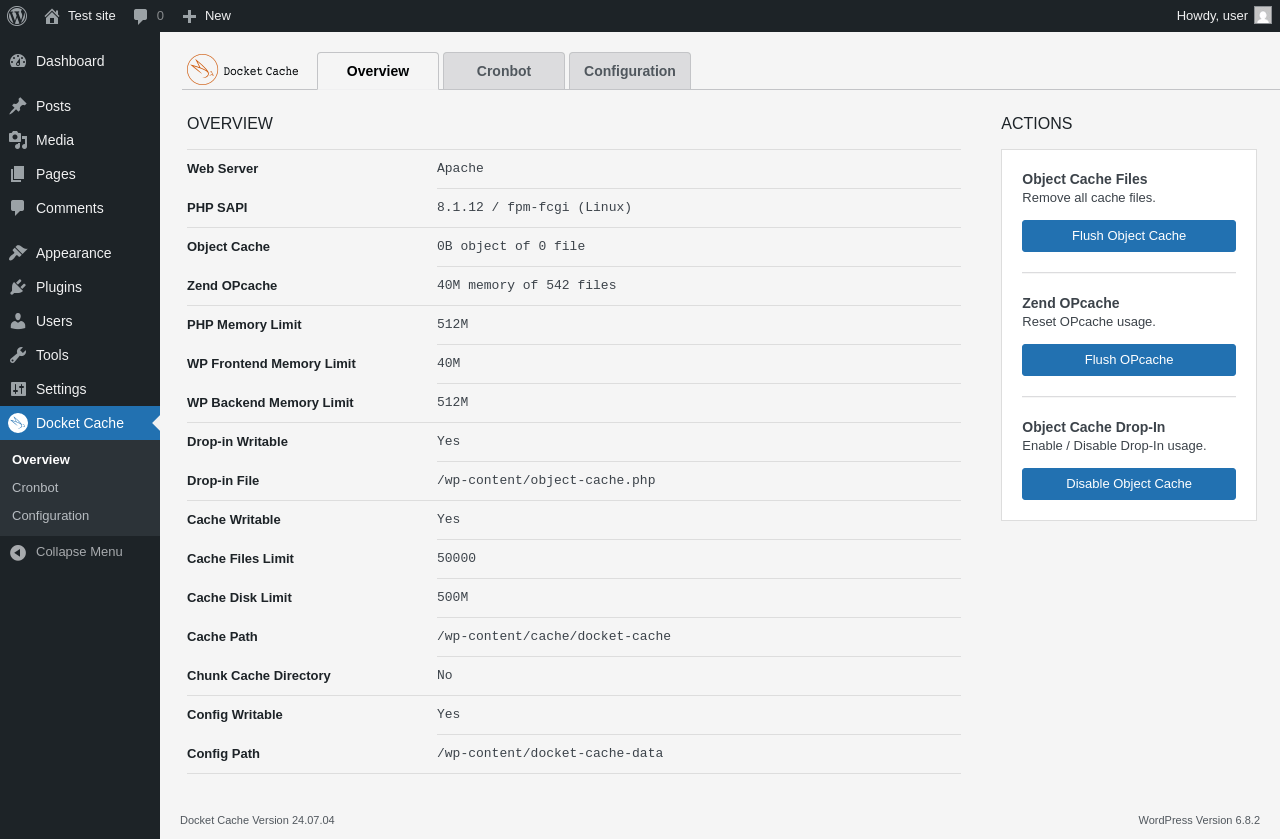Click the Flush OPcache button
Screen dimensions: 1280x839
(1129, 360)
